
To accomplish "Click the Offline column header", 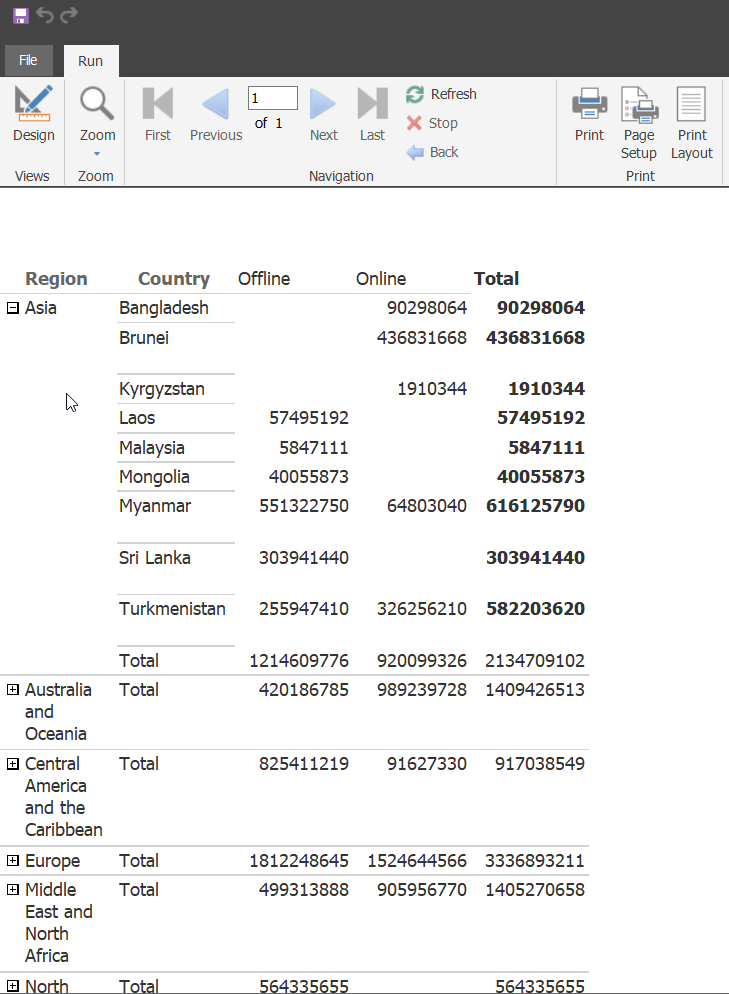I will tap(264, 279).
